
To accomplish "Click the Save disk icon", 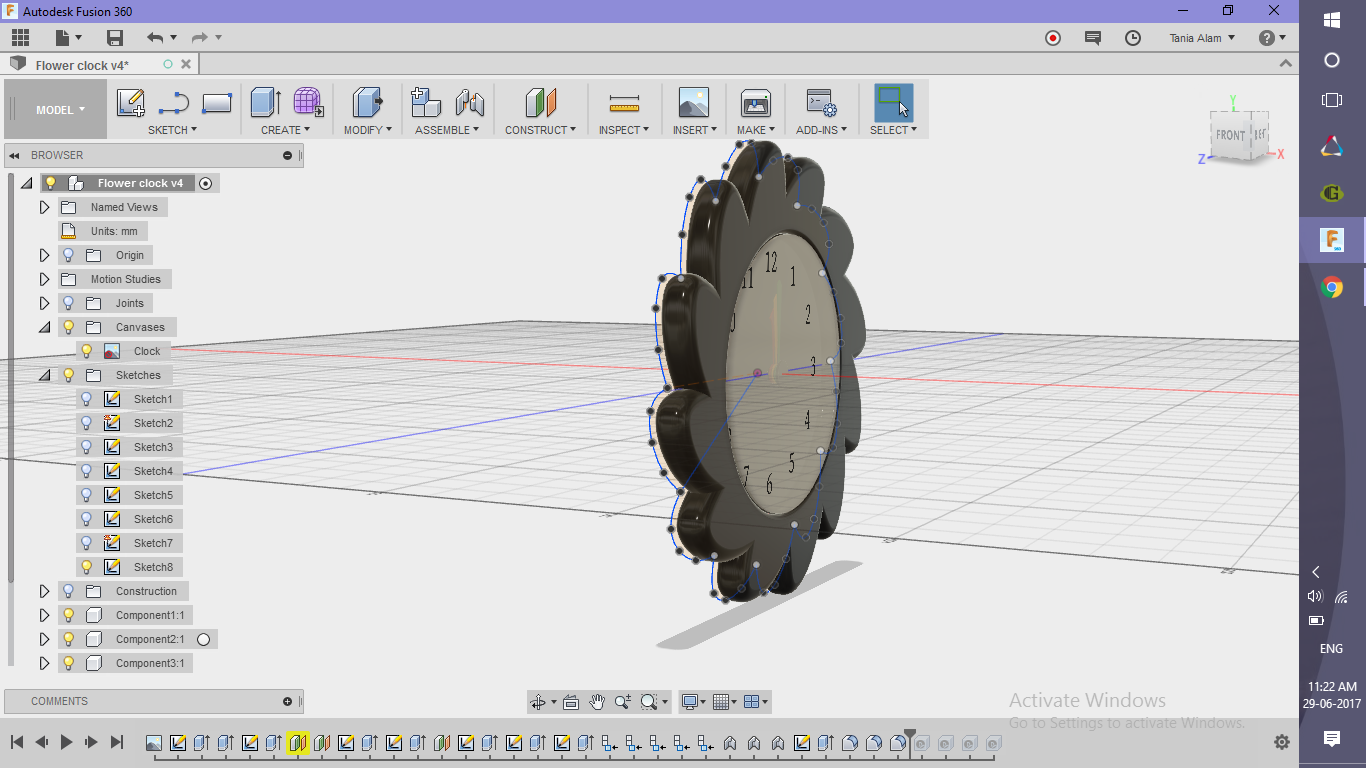I will click(x=115, y=38).
